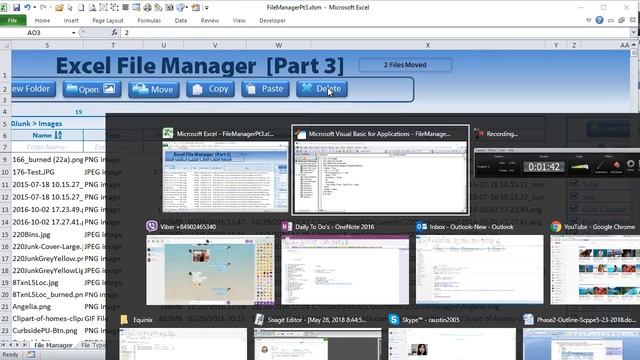Viewport: 640px width, 360px height.
Task: Click the Enter Name filter cell
Action: [47, 147]
